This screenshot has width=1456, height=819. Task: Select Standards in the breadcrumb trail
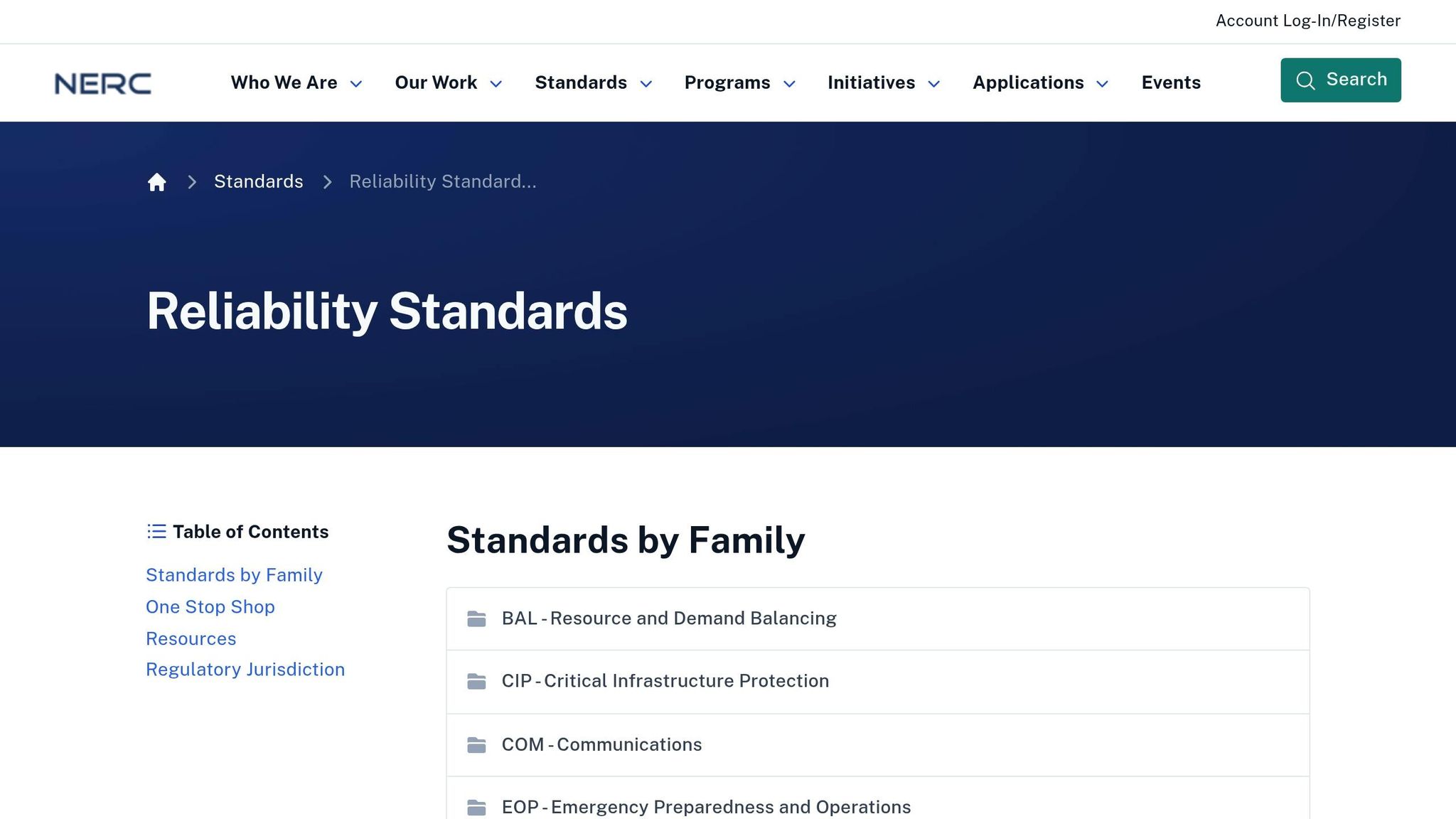click(x=259, y=182)
